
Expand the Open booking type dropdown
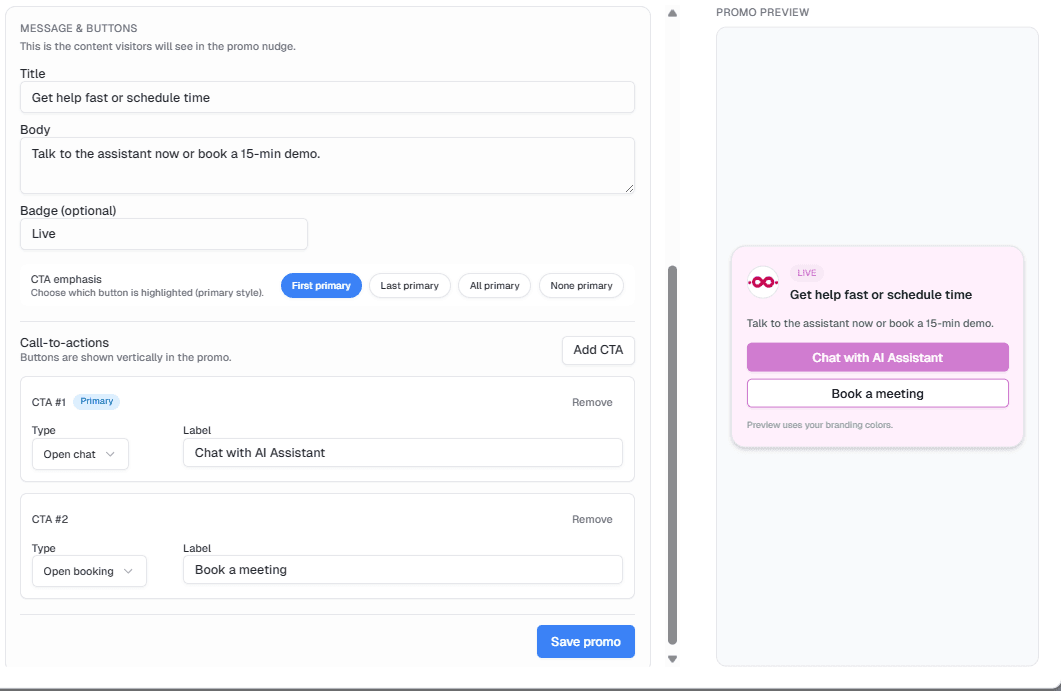point(89,572)
